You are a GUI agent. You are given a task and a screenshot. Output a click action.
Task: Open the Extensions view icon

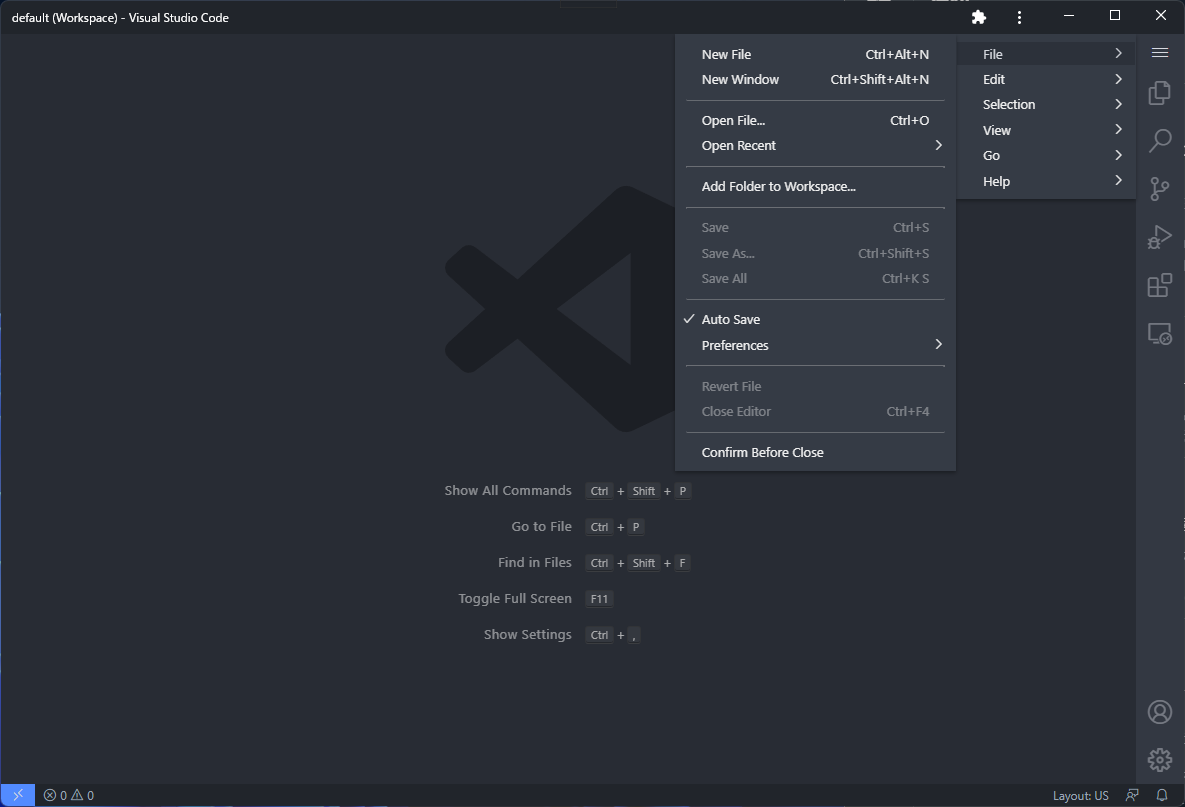[1159, 285]
